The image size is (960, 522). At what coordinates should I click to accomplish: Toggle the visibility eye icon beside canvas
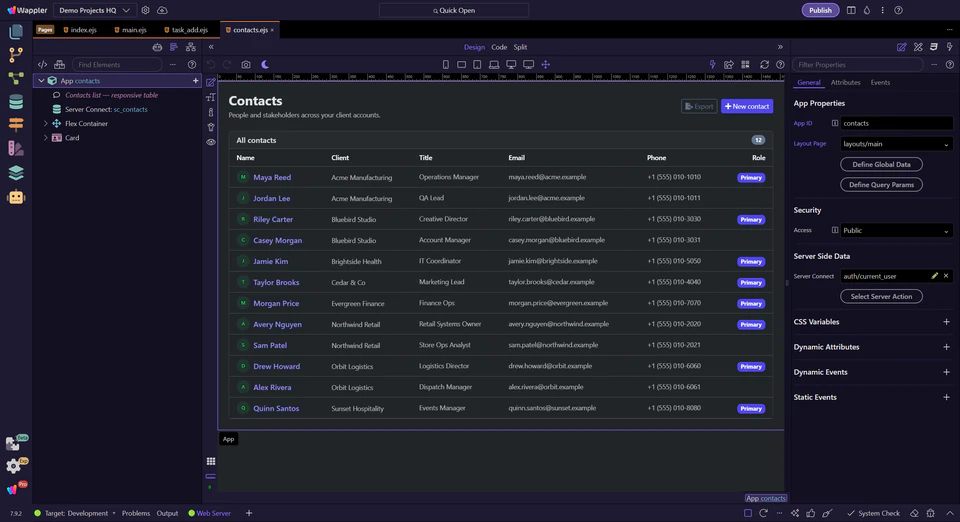click(211, 142)
